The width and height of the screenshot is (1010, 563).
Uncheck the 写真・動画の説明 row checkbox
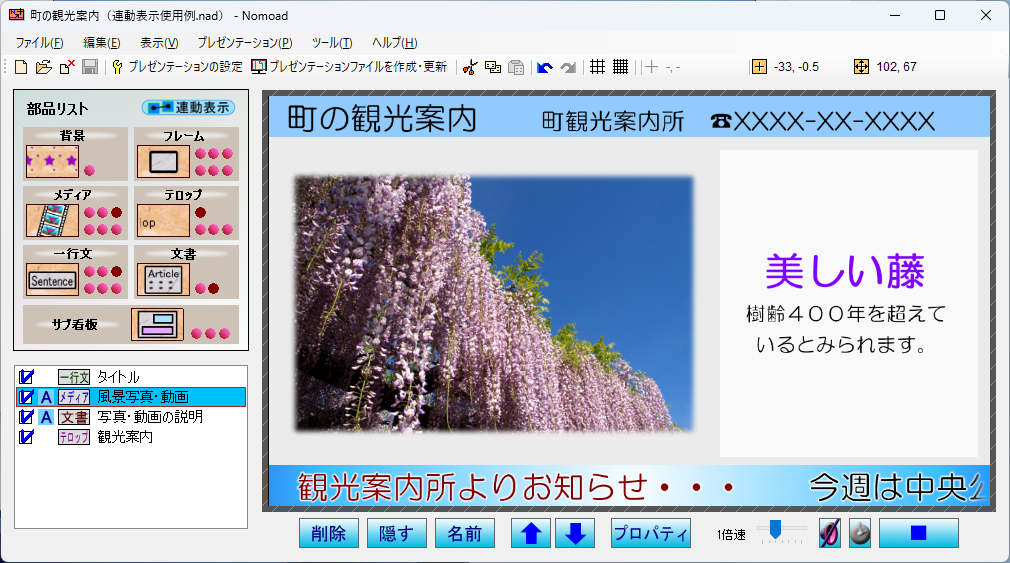click(x=26, y=417)
